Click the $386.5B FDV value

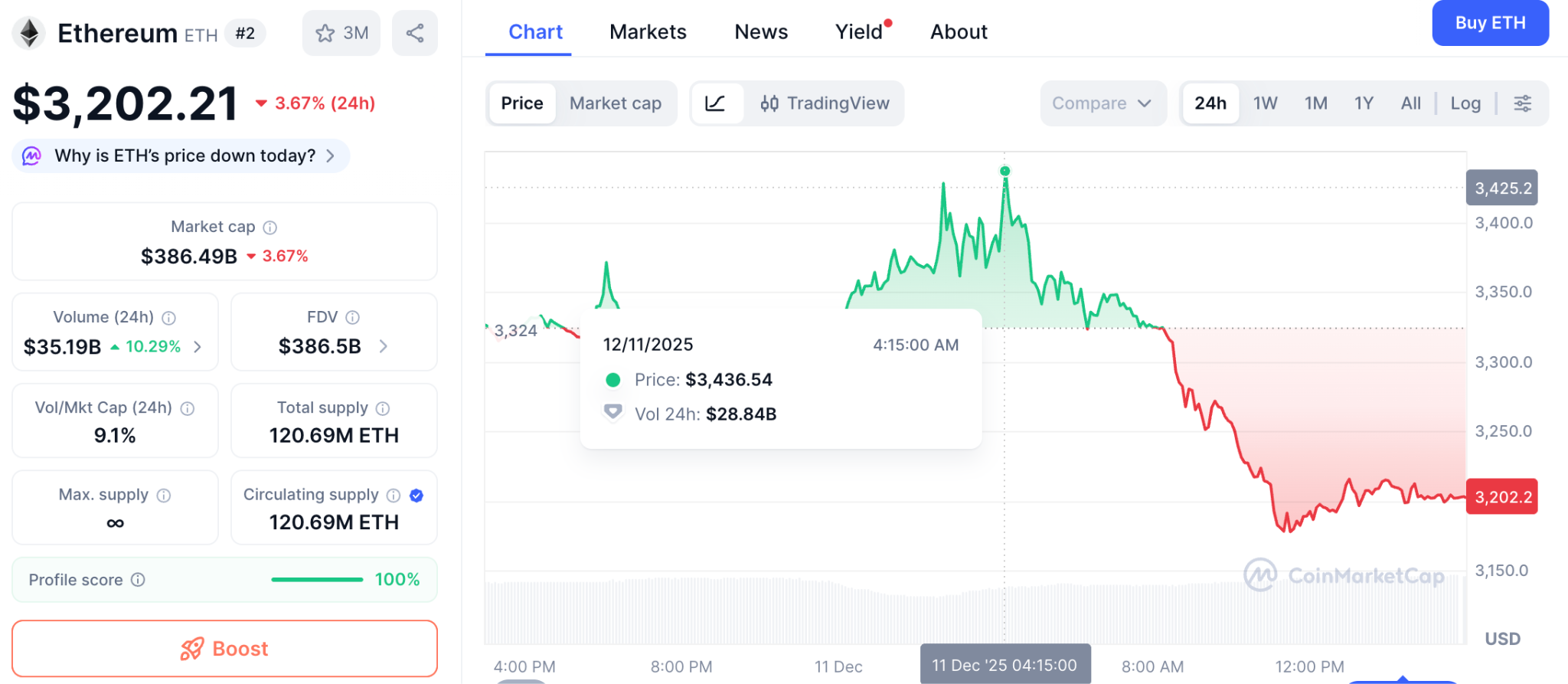coord(320,347)
